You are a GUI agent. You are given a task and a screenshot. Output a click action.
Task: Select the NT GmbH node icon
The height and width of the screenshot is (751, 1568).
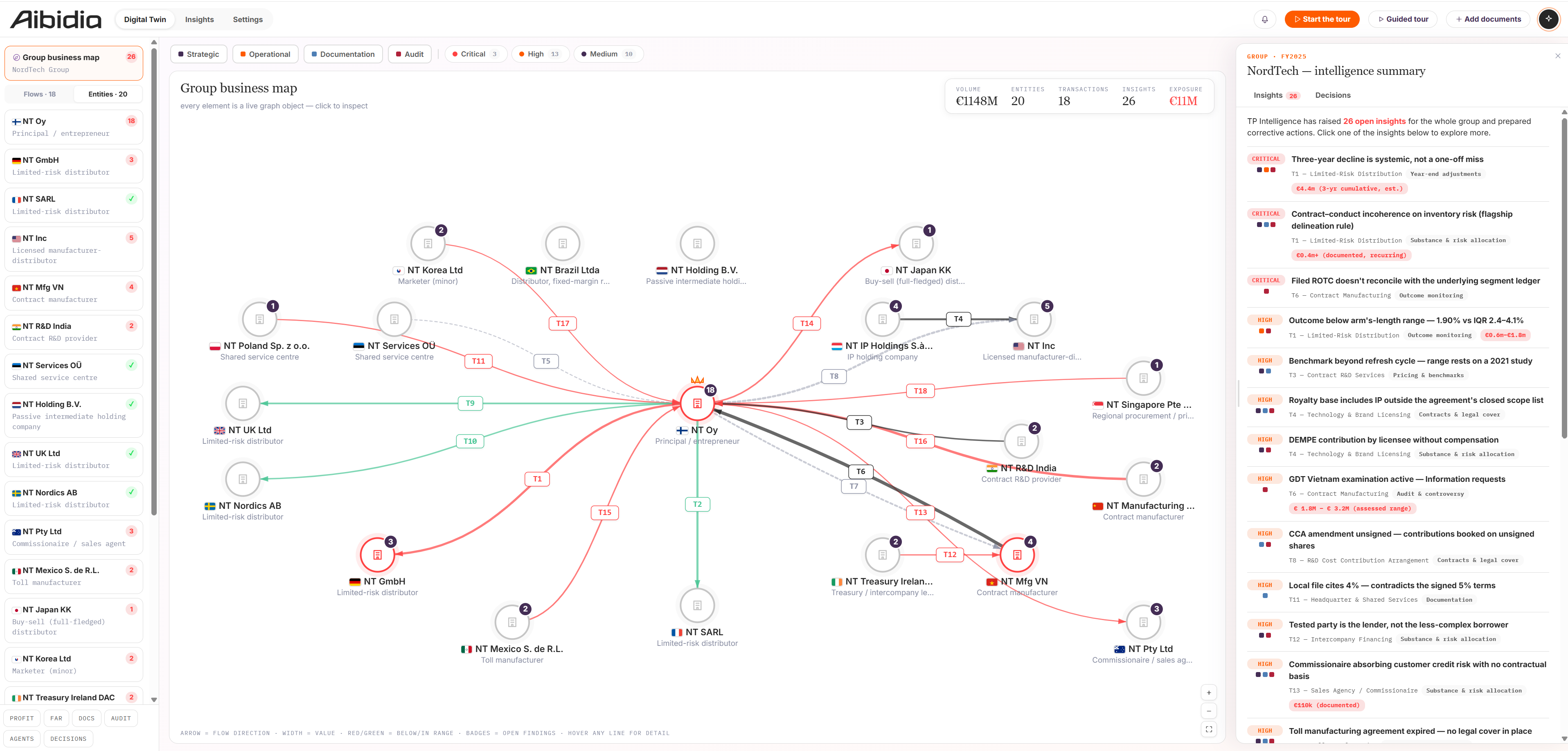(377, 555)
